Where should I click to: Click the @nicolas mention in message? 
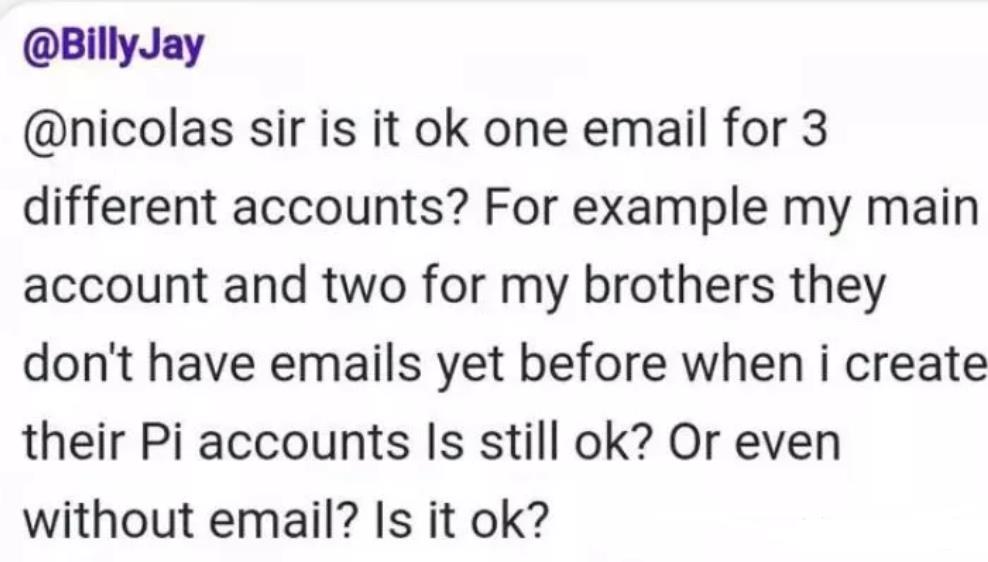pyautogui.click(x=128, y=129)
